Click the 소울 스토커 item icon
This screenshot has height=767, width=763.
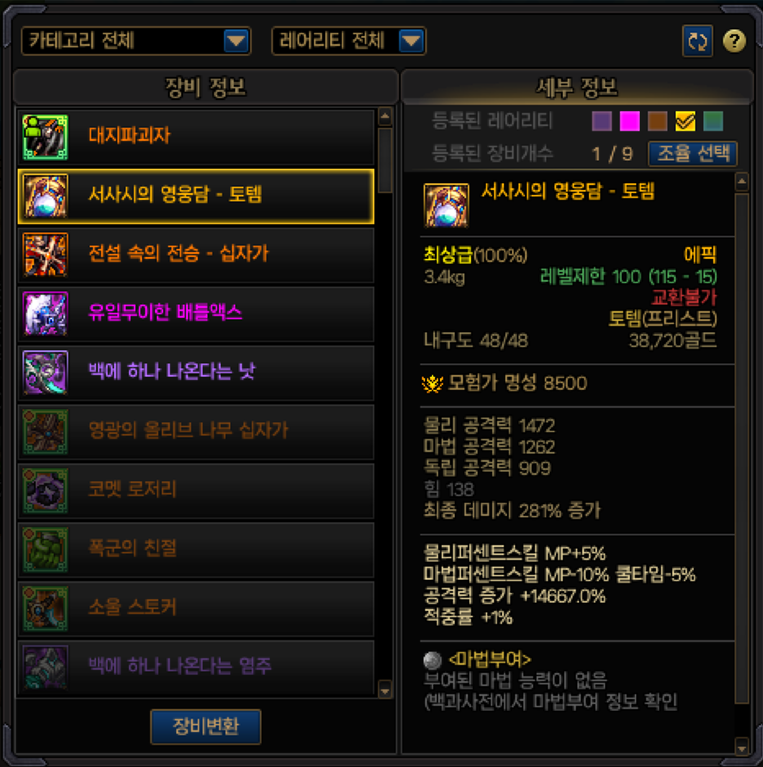point(45,609)
